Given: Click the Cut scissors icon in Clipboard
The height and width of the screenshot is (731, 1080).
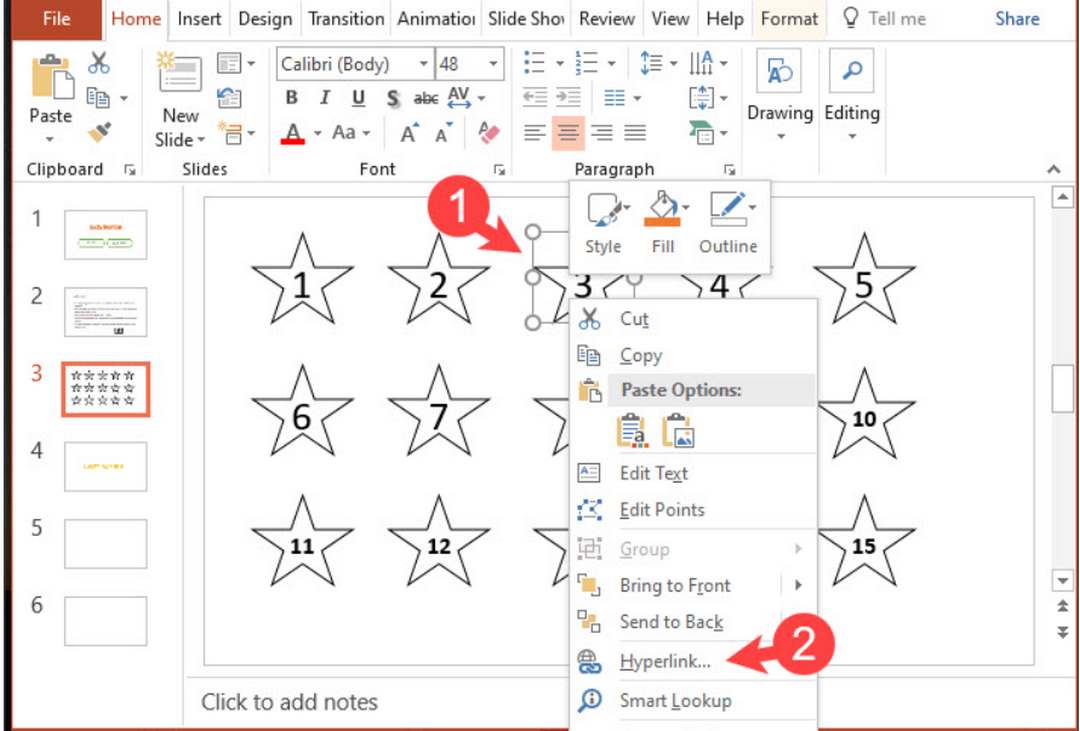Looking at the screenshot, I should [98, 63].
